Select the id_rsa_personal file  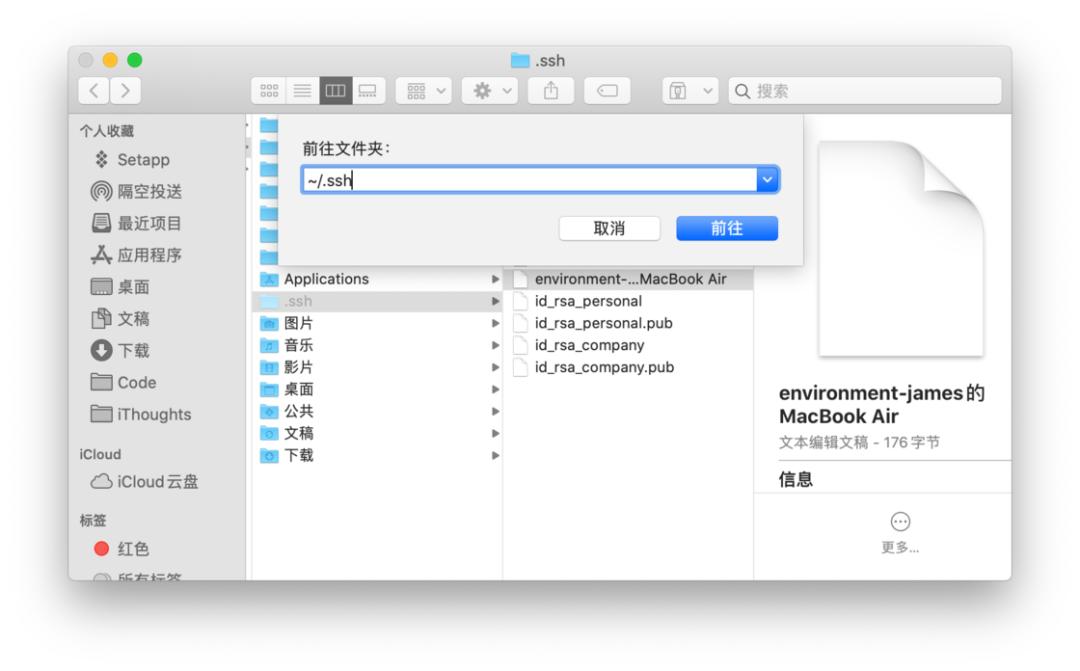point(629,301)
